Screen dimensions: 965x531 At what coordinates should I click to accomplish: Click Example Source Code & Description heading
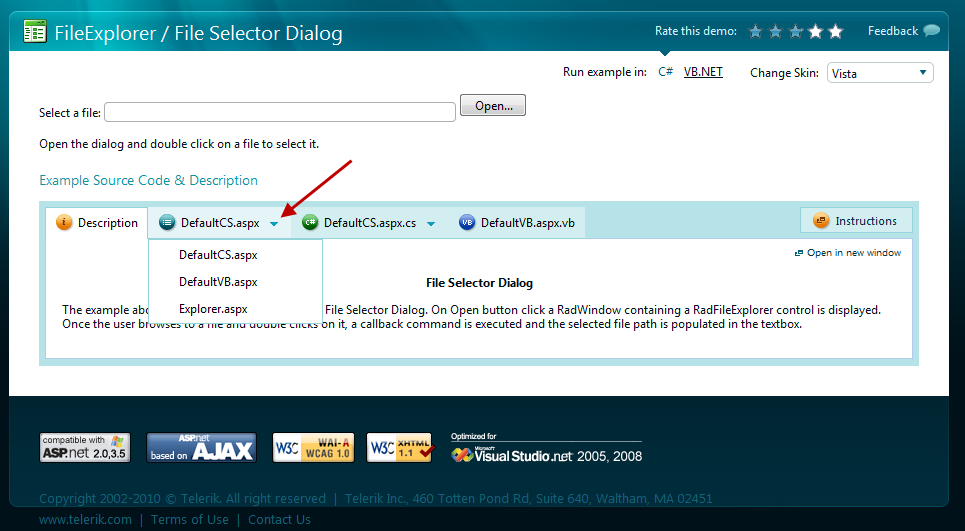coord(148,180)
